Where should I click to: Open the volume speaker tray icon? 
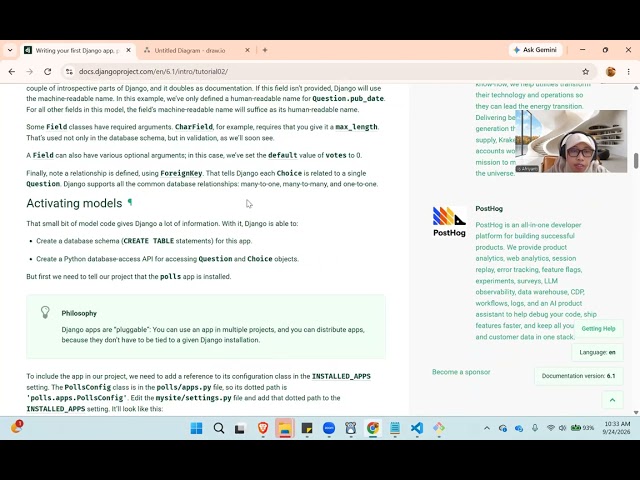[x=562, y=428]
